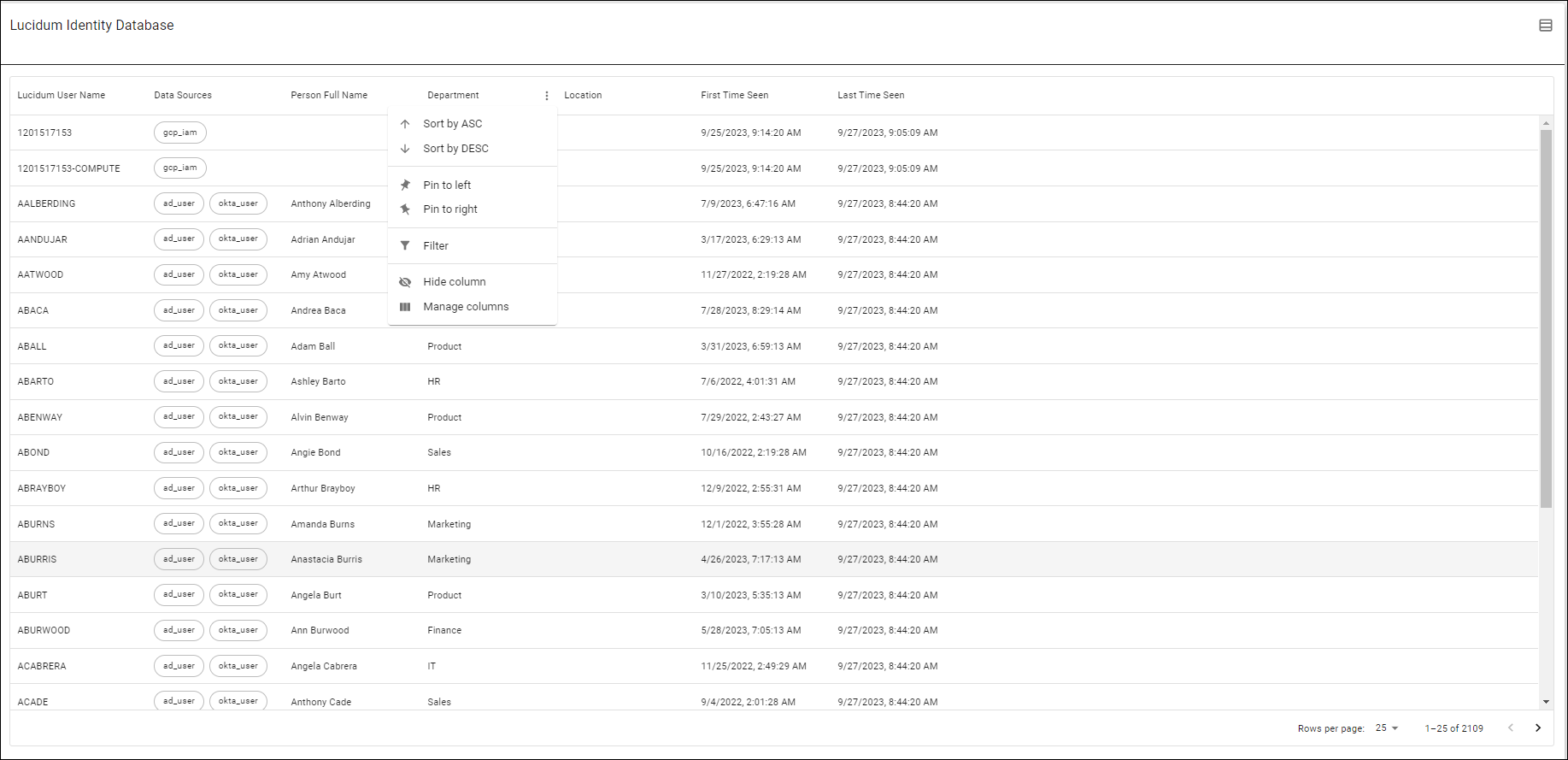
Task: Select user name AATWOOD cell
Action: 40,275
